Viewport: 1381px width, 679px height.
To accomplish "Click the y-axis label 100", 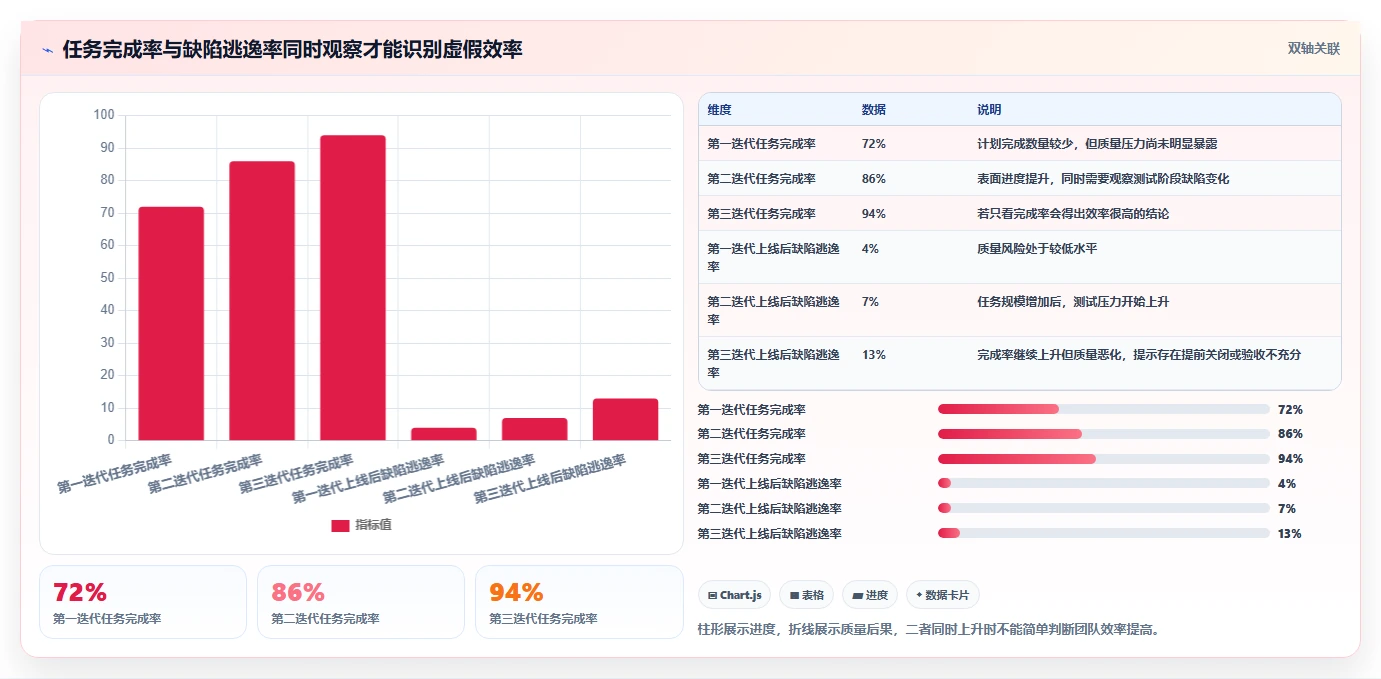I will [104, 115].
